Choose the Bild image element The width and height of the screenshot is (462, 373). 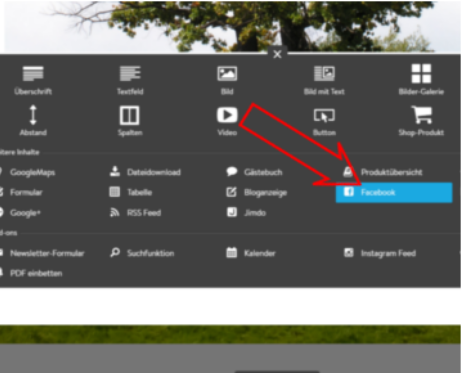click(227, 80)
